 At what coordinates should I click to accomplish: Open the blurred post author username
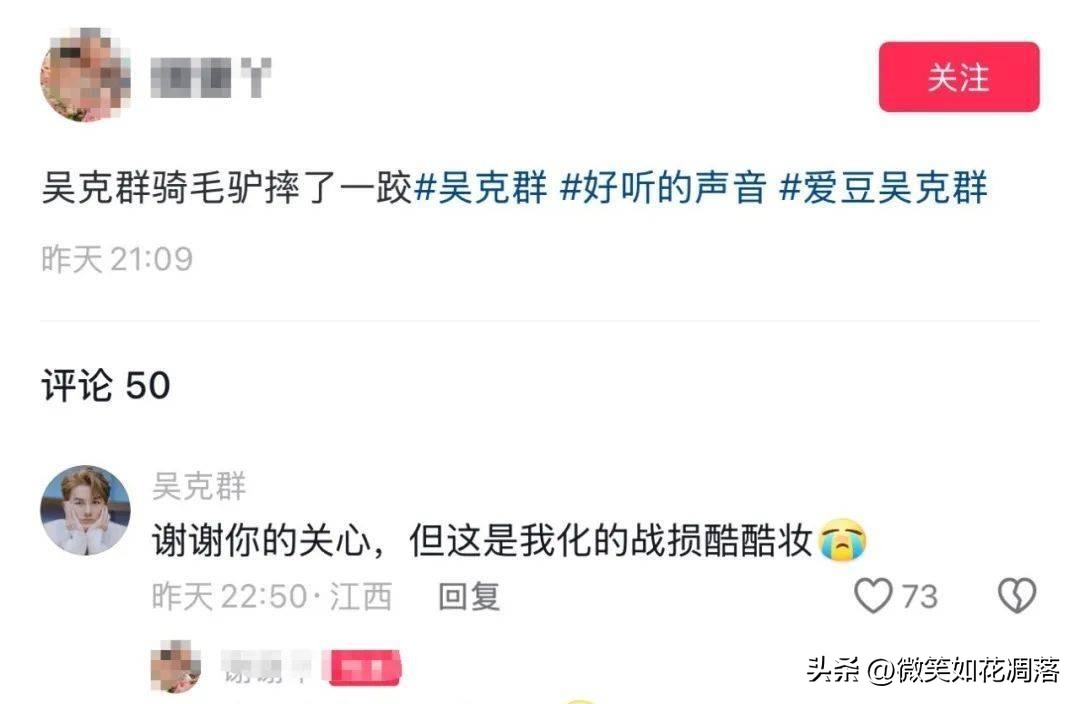point(211,76)
